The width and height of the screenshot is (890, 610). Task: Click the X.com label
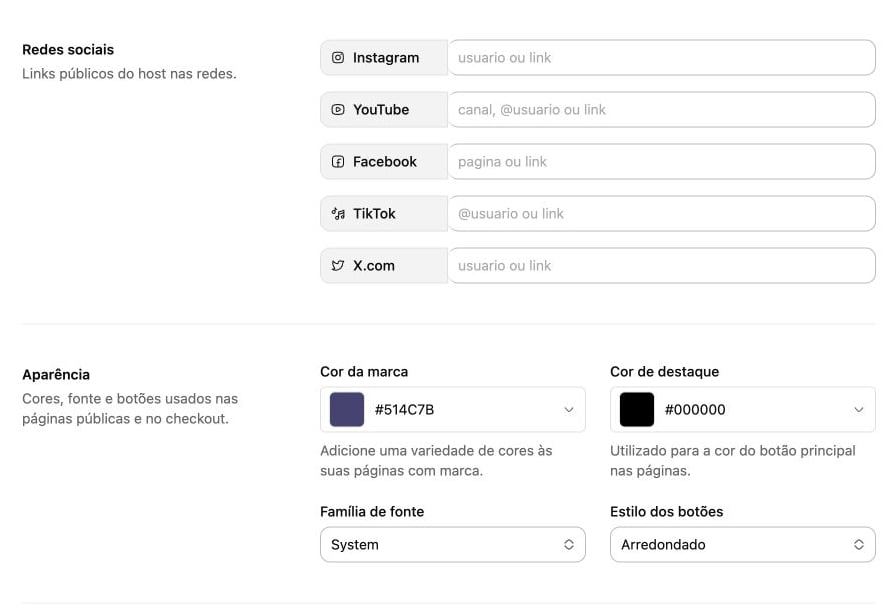(x=373, y=266)
